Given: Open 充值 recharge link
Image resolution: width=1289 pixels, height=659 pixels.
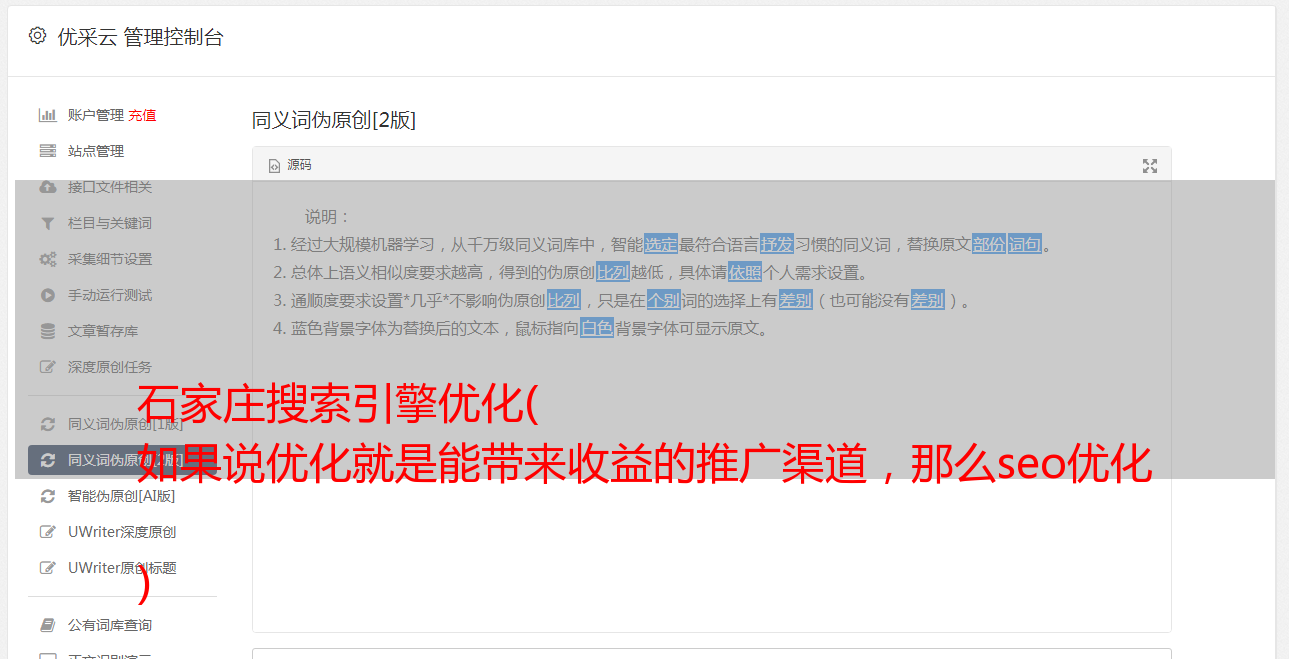Looking at the screenshot, I should [142, 115].
